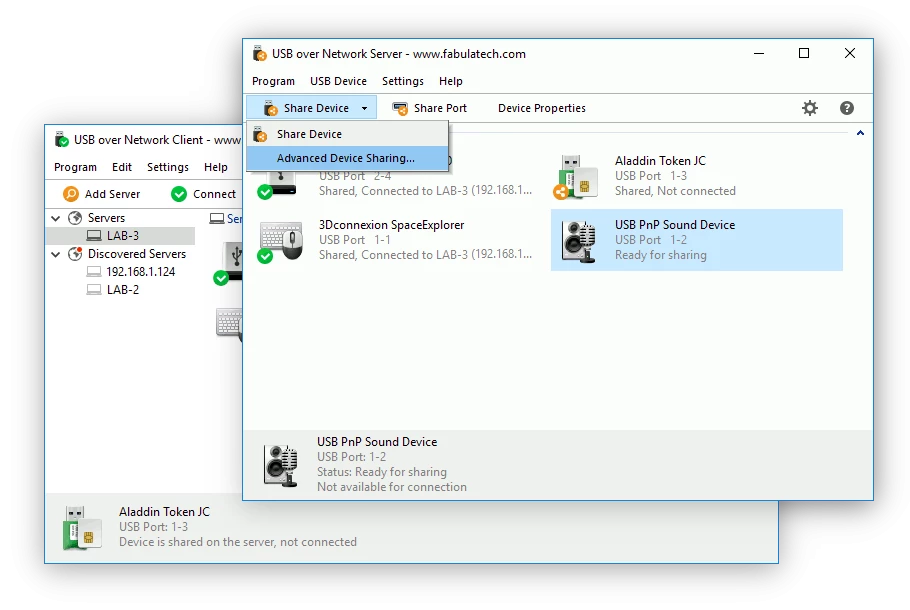This screenshot has height=610, width=910.
Task: Choose Share Device from the dropdown menu
Action: pyautogui.click(x=348, y=134)
